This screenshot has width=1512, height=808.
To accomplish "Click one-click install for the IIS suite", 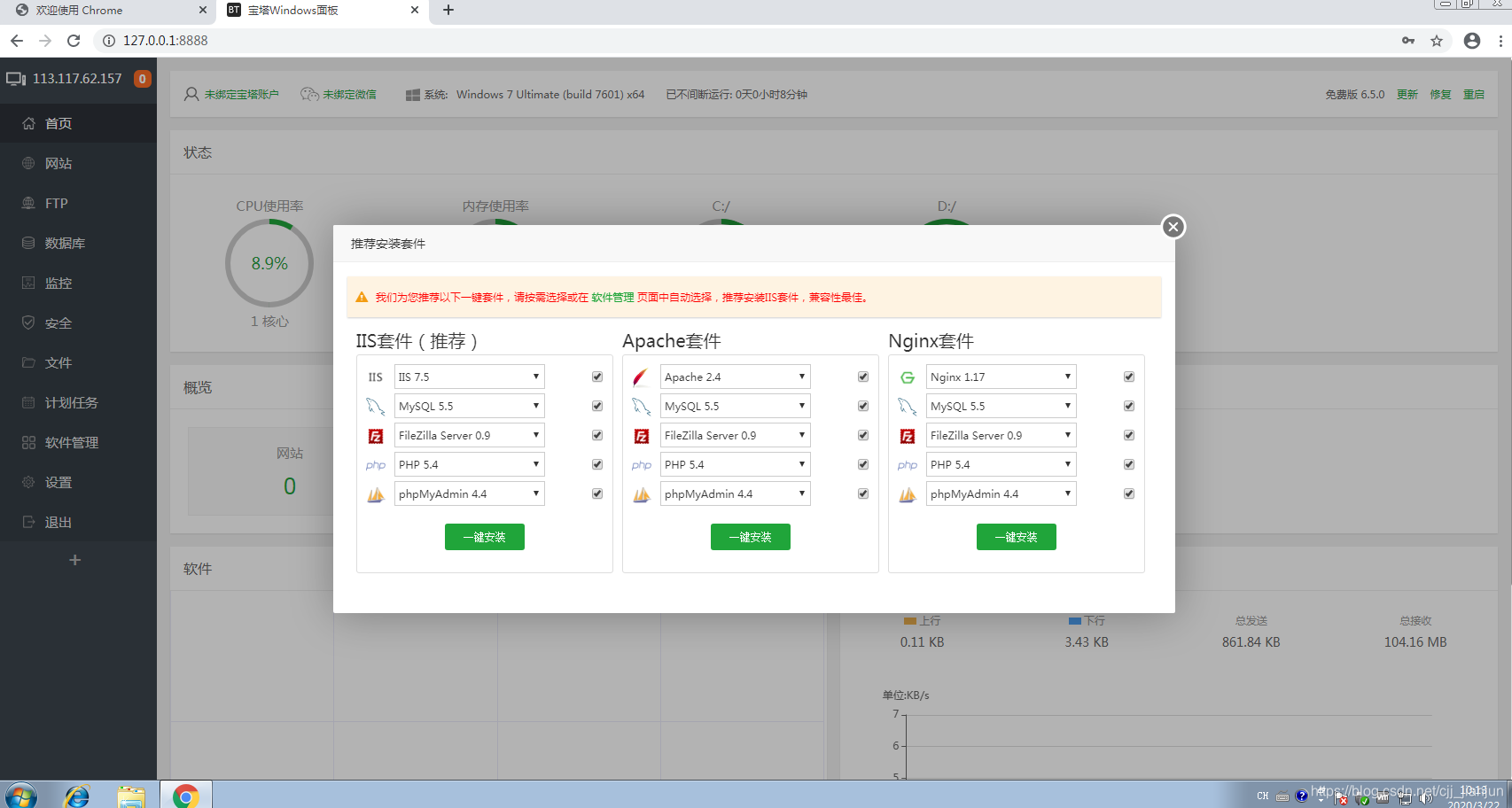I will (485, 537).
